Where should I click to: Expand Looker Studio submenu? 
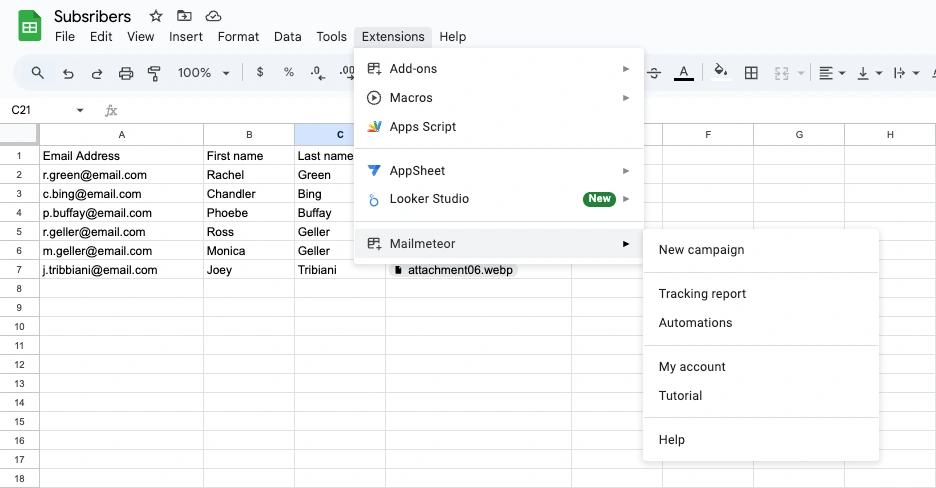(498, 199)
